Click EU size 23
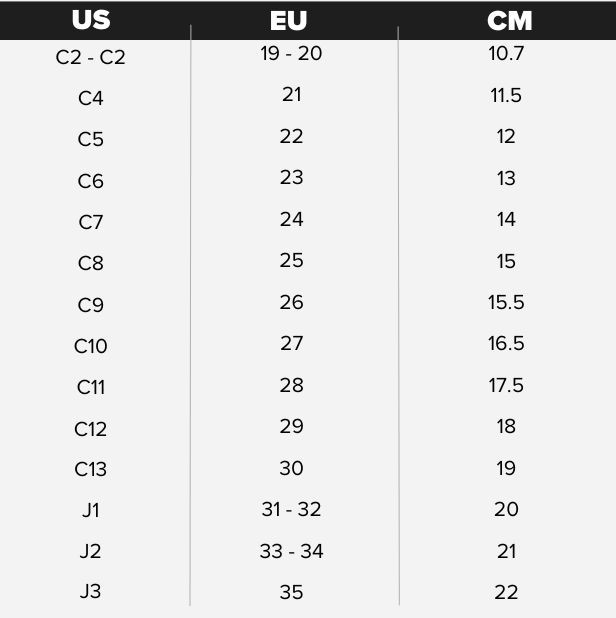The image size is (616, 618). [292, 177]
